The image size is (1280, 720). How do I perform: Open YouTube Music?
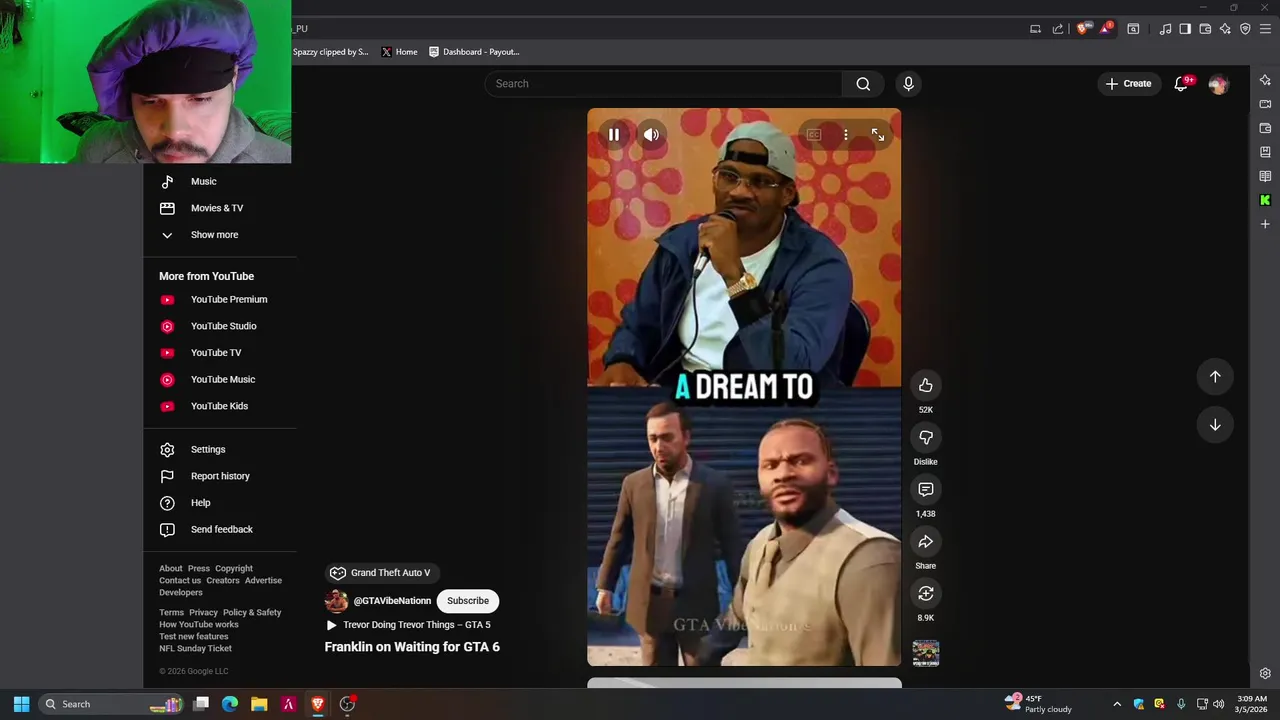[x=221, y=379]
